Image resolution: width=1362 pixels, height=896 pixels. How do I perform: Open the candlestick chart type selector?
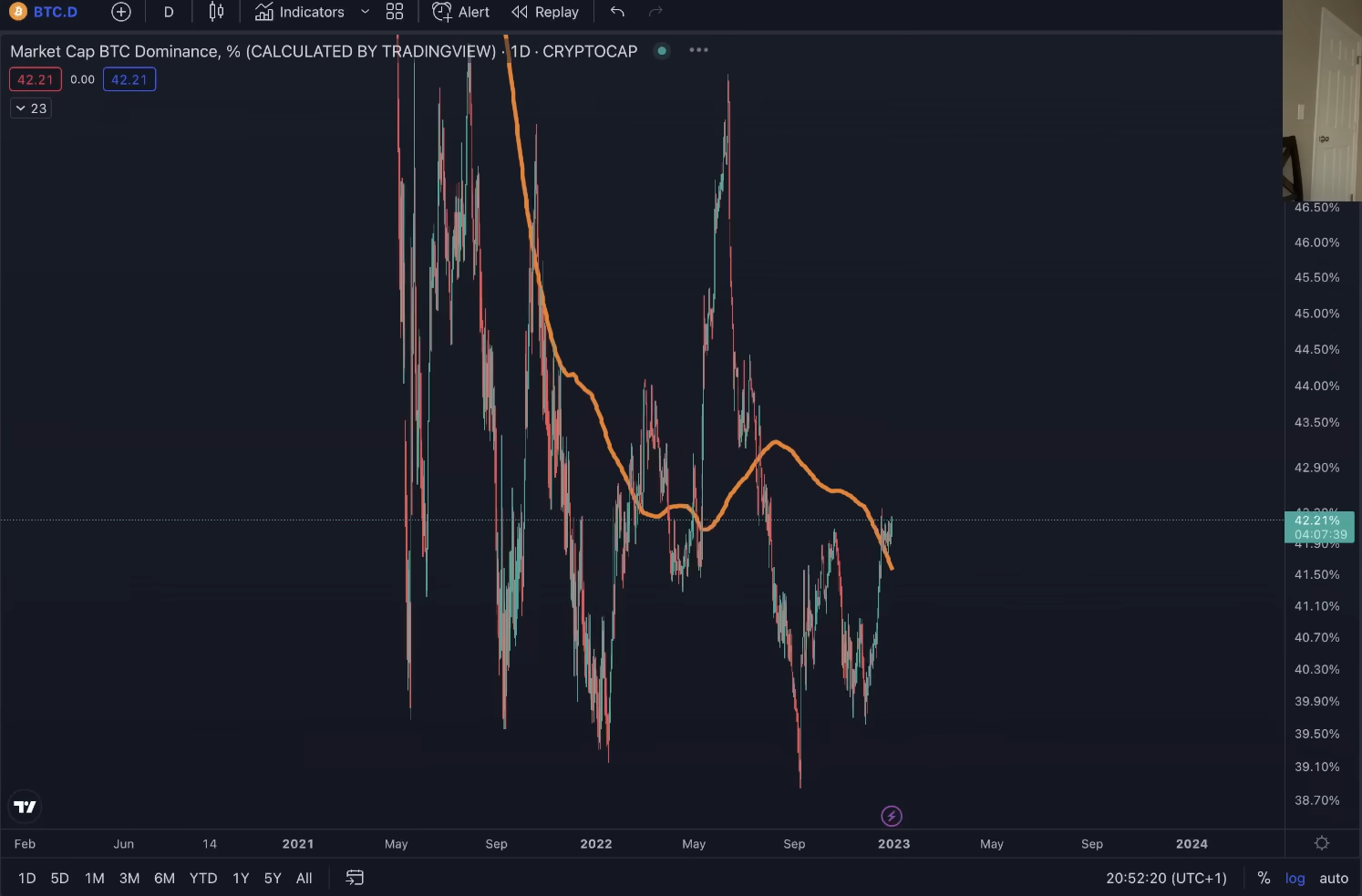216,12
